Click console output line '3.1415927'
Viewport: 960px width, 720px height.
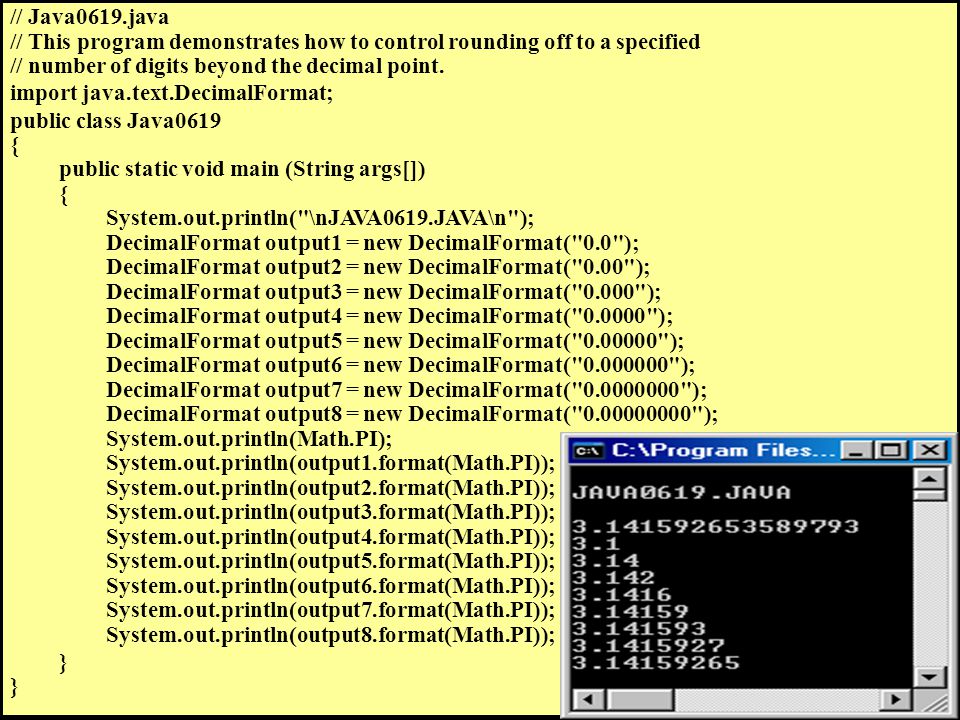[648, 645]
